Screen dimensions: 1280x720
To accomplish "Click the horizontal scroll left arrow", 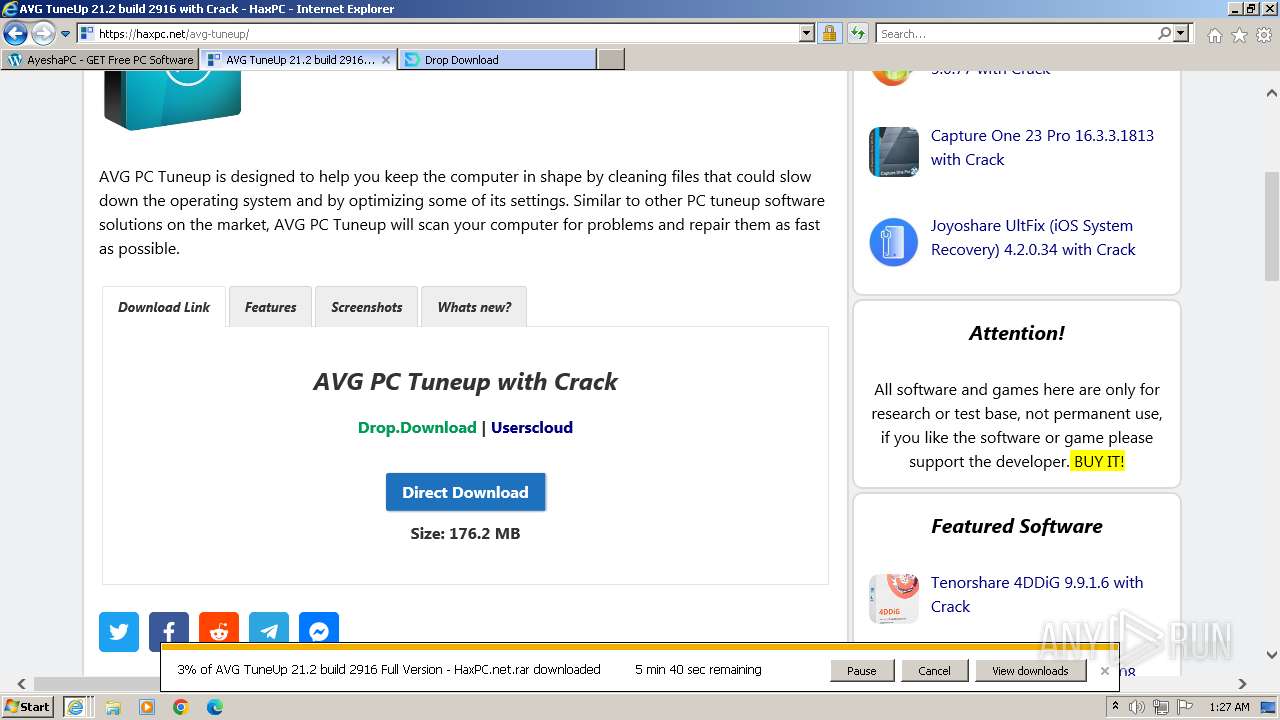I will 20,684.
